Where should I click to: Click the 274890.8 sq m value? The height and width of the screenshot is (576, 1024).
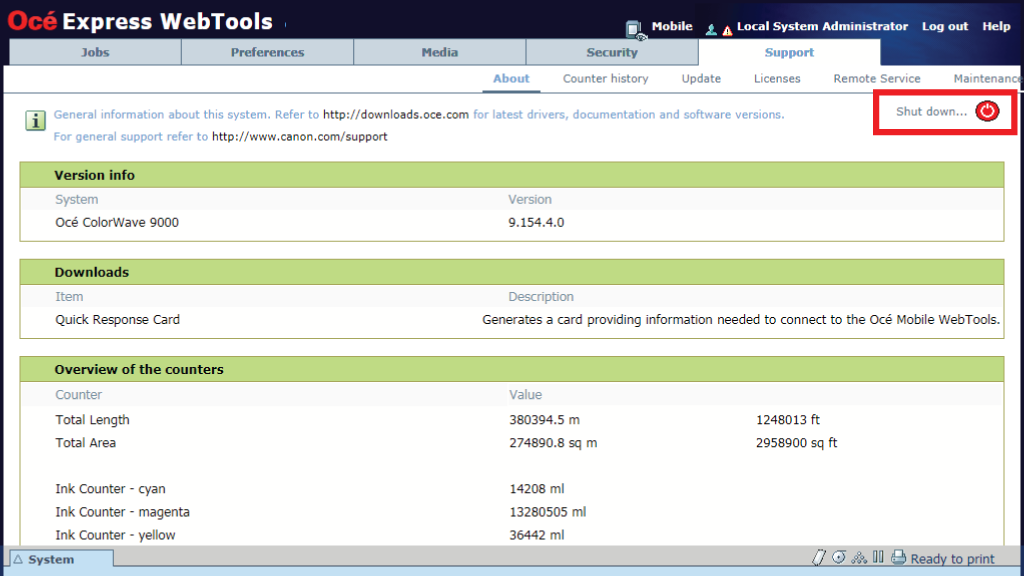pos(553,443)
